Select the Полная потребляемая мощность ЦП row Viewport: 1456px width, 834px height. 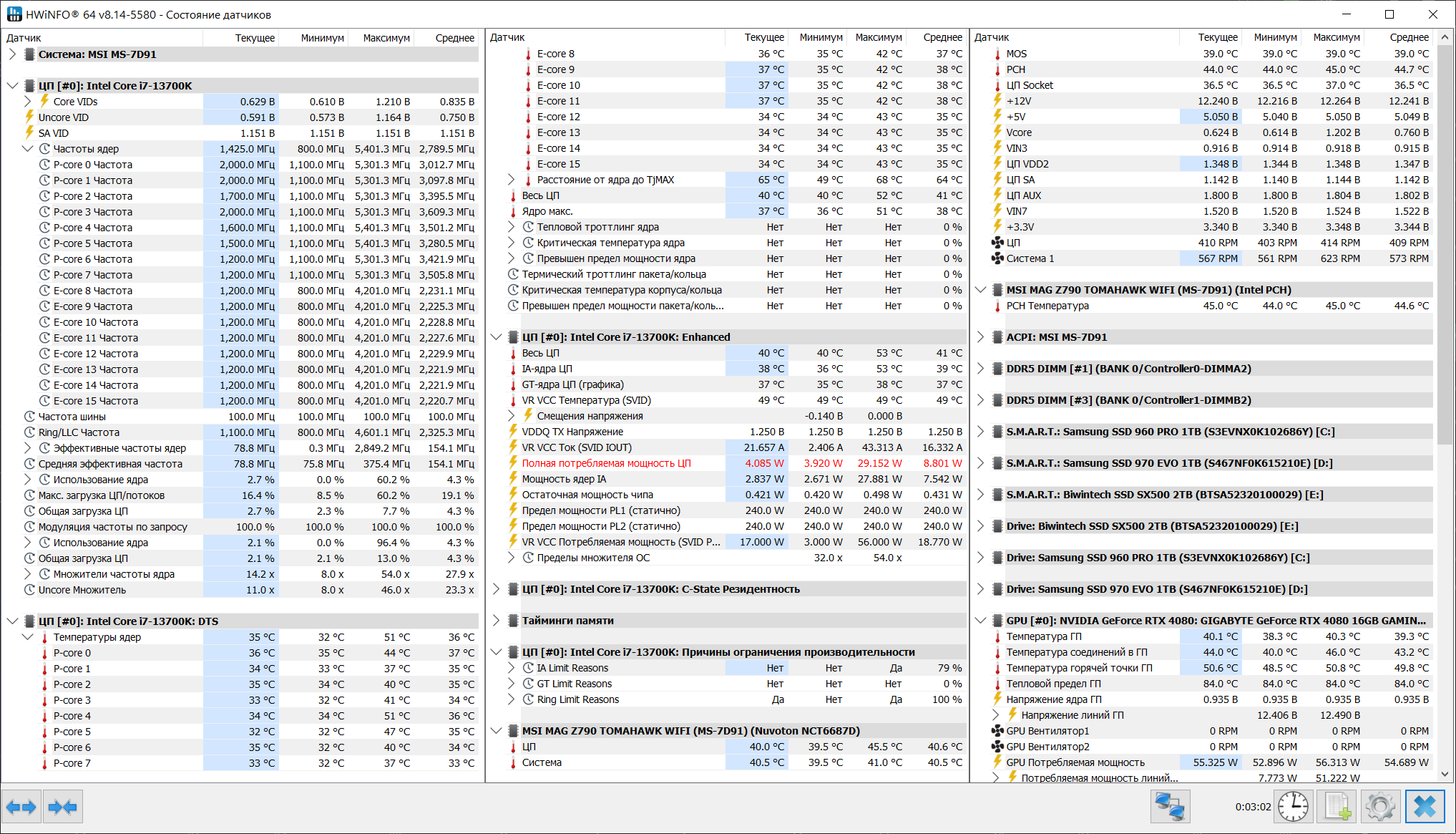click(x=606, y=463)
